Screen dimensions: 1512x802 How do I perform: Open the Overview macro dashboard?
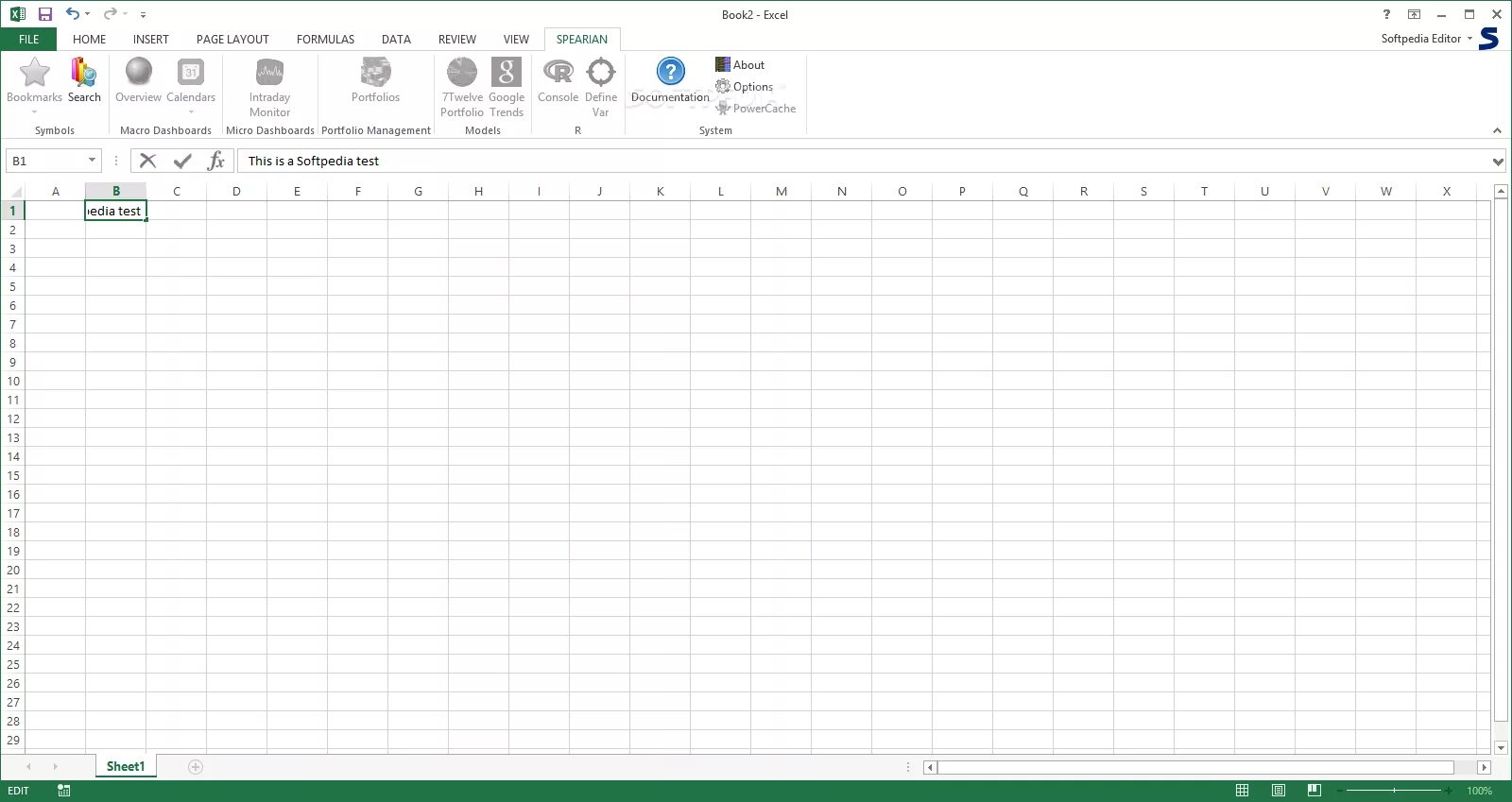click(x=138, y=73)
